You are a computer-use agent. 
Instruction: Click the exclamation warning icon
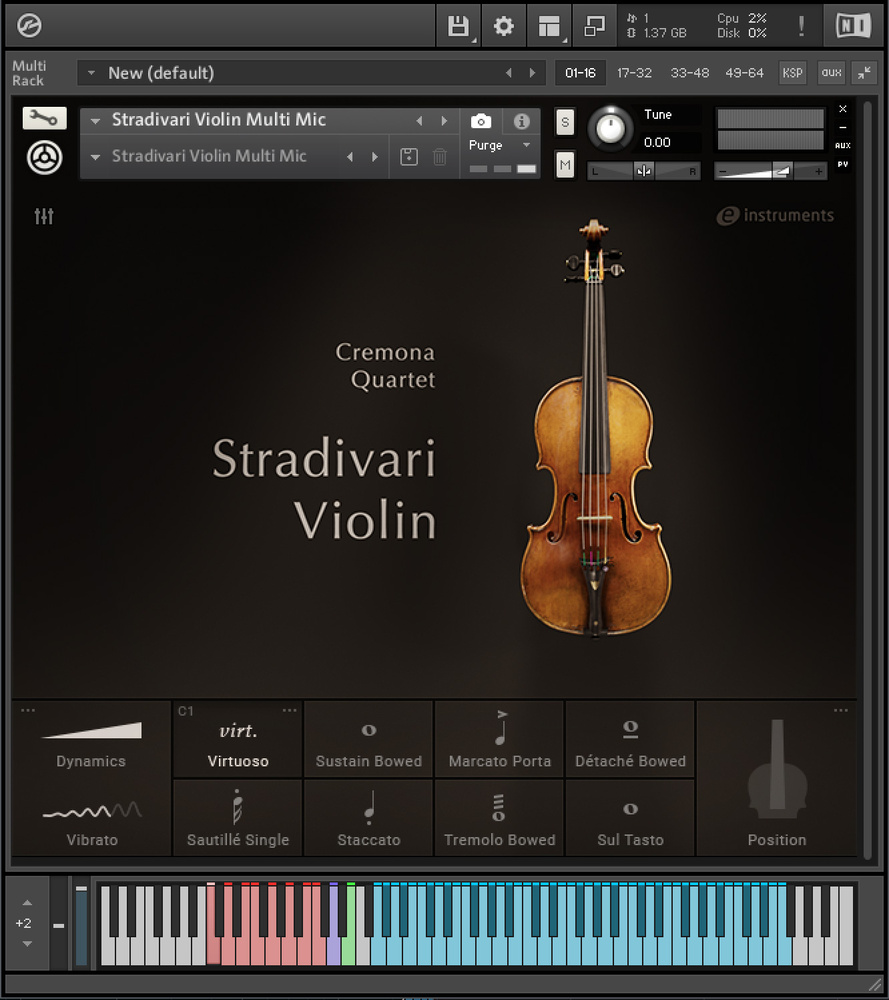pyautogui.click(x=801, y=26)
